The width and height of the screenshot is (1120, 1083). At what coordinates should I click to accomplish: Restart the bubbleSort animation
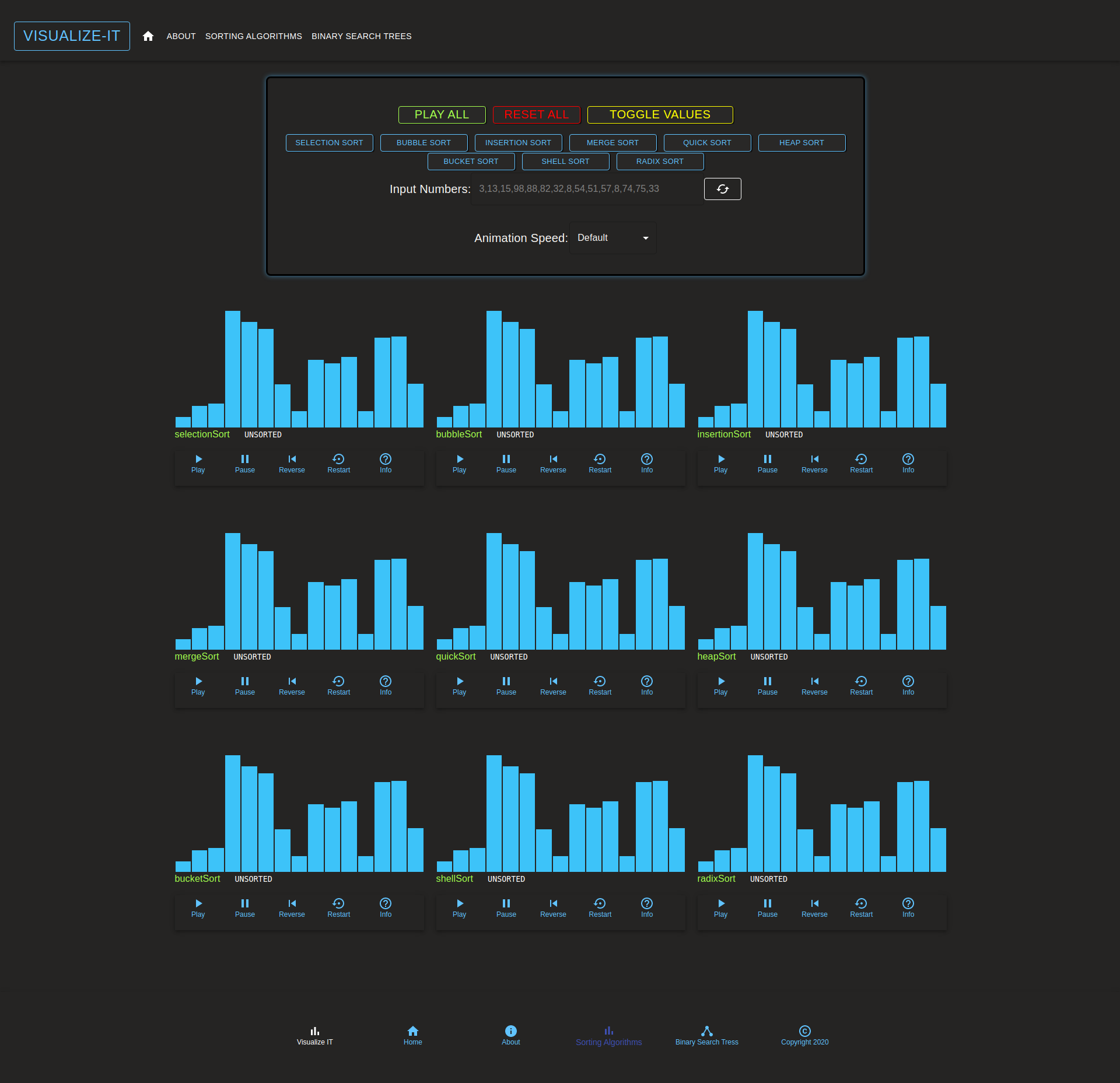(600, 464)
